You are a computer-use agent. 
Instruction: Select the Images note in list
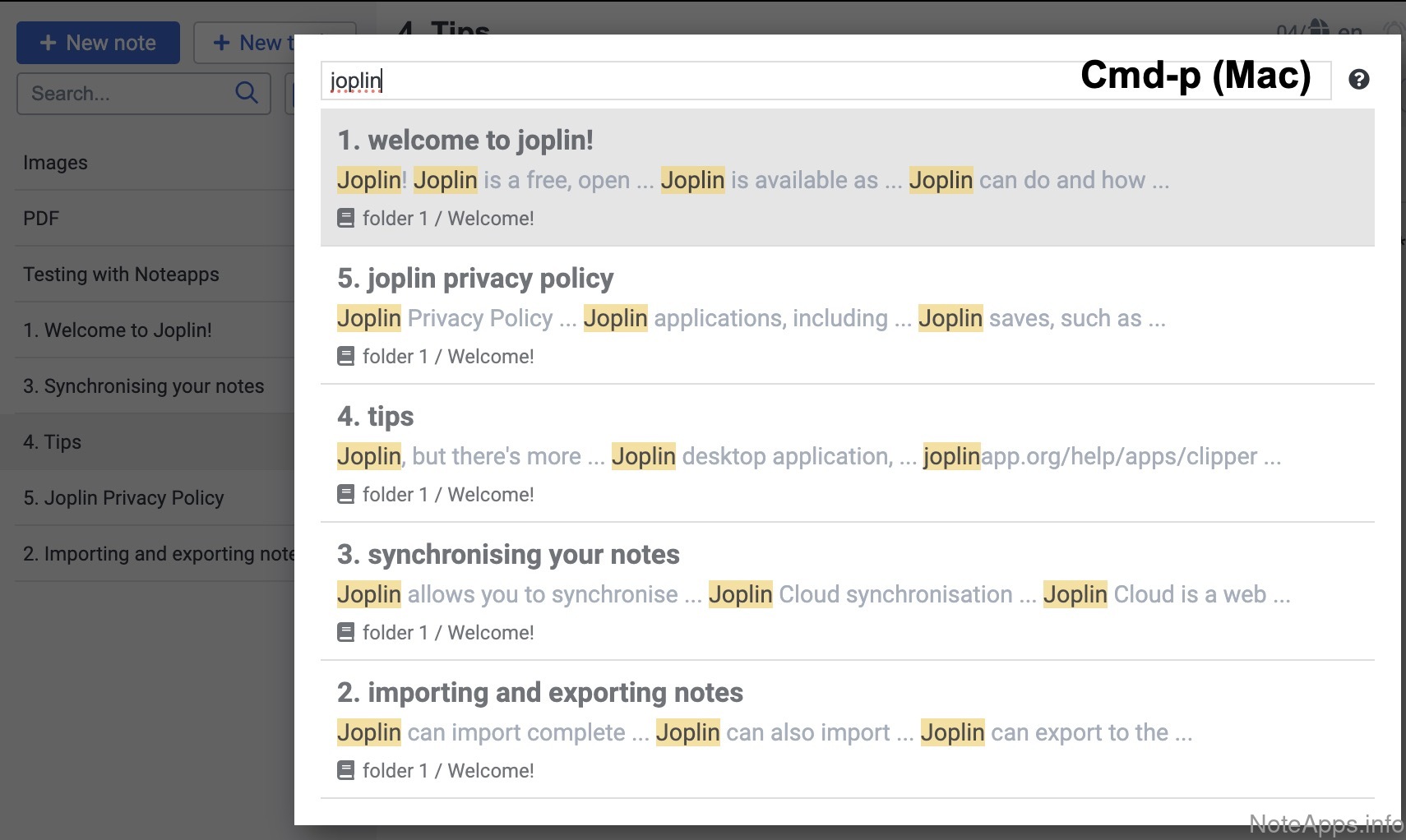point(55,163)
